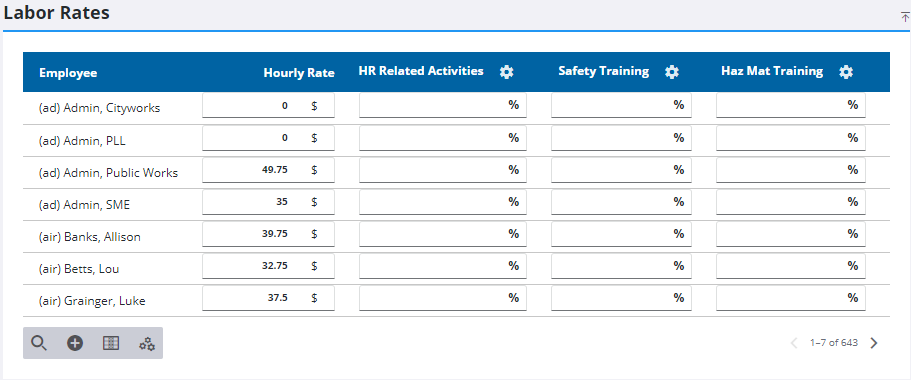
Task: Open the grid columns view icon
Action: [x=110, y=343]
